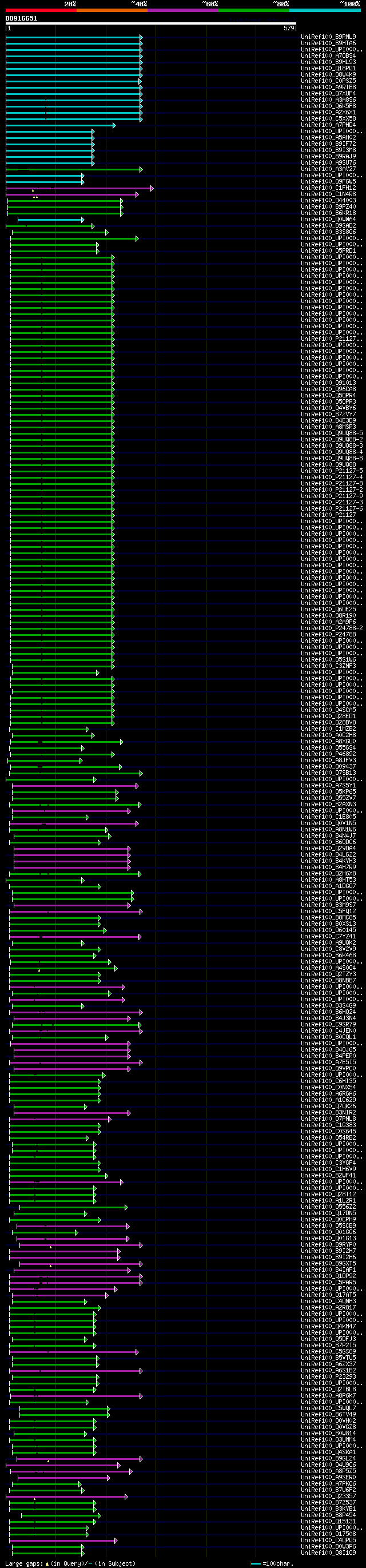Screen dimensions: 366x1568
Task: Select the UniRef100_A8XGU0 label
Action: pos(328,741)
